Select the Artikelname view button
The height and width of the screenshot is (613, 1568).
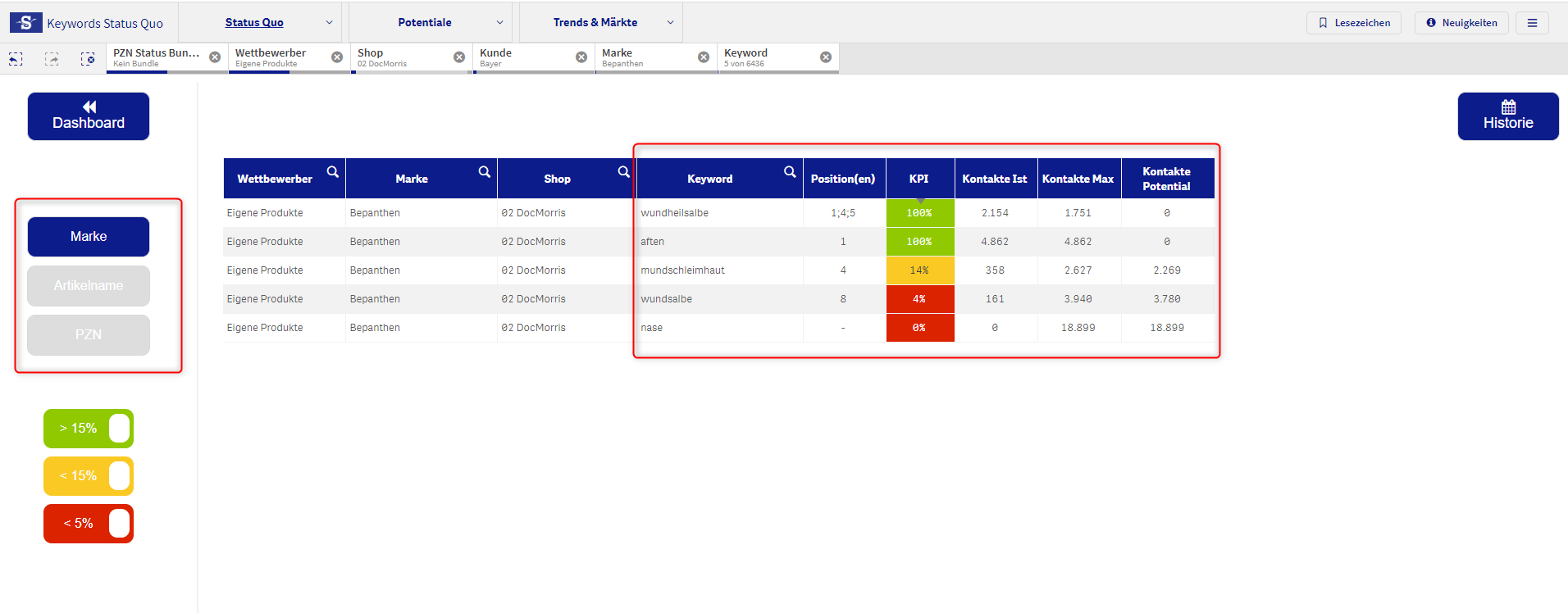(89, 286)
